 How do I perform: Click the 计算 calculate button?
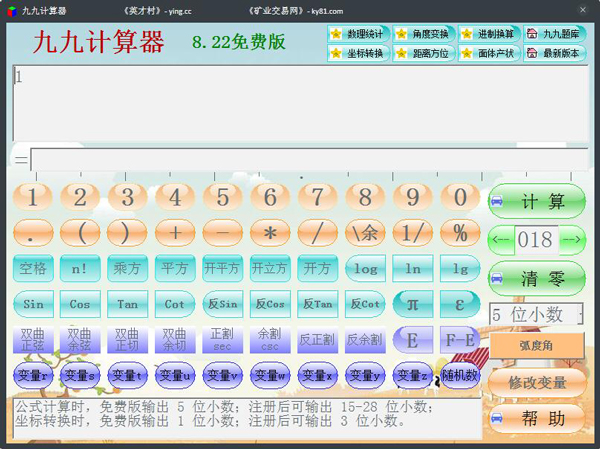(x=537, y=201)
